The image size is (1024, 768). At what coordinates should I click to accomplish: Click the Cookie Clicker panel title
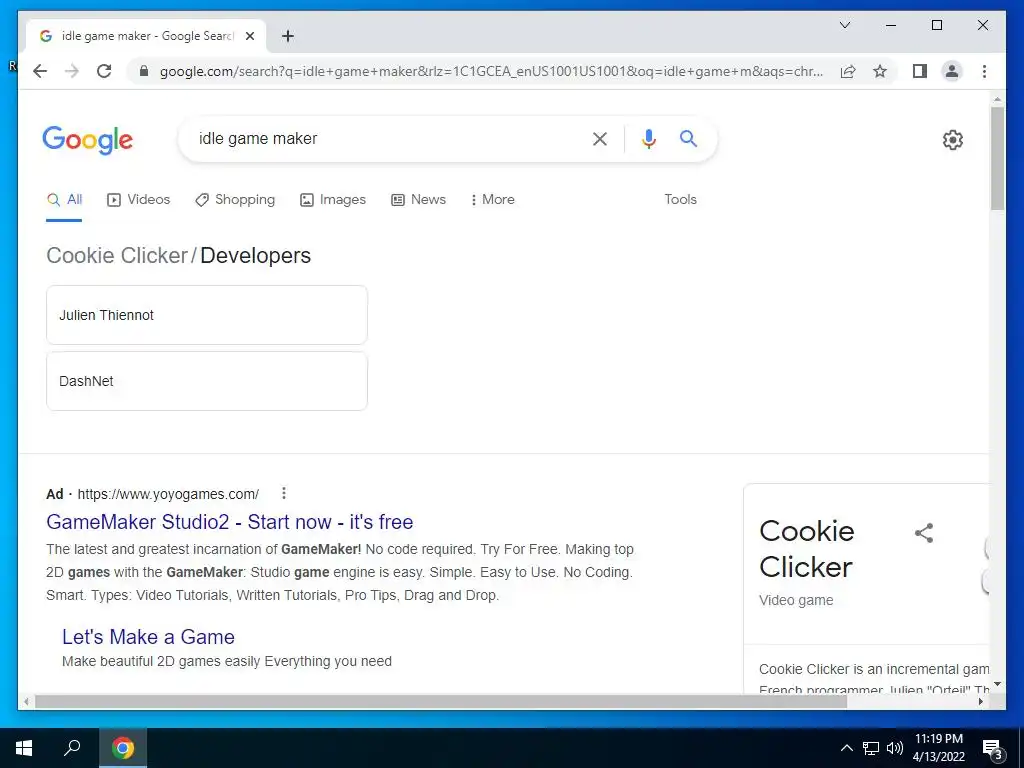[807, 549]
